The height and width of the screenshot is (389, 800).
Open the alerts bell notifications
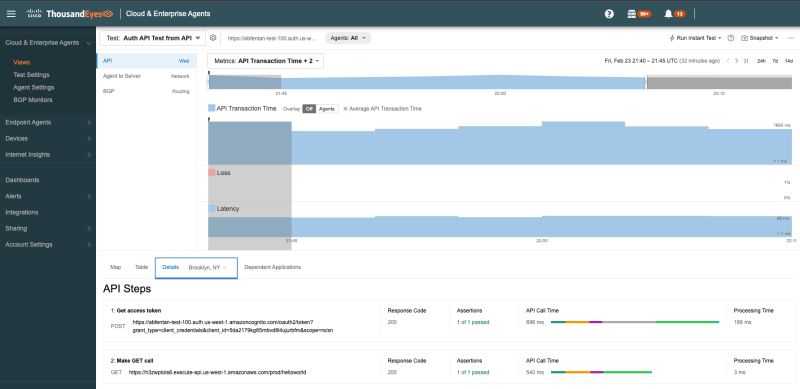click(x=674, y=14)
